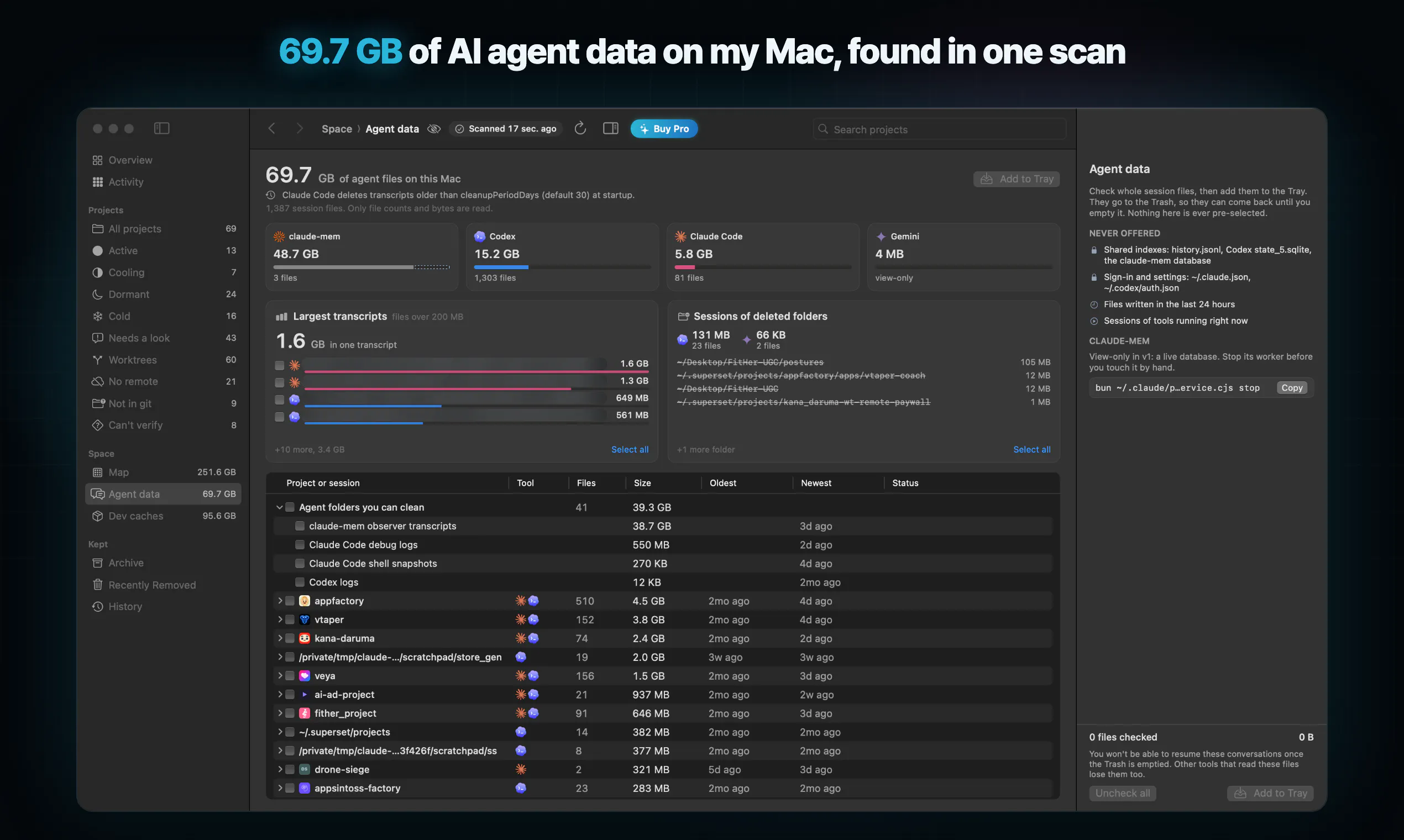Image resolution: width=1404 pixels, height=840 pixels.
Task: Copy the bun stop command
Action: click(1291, 388)
